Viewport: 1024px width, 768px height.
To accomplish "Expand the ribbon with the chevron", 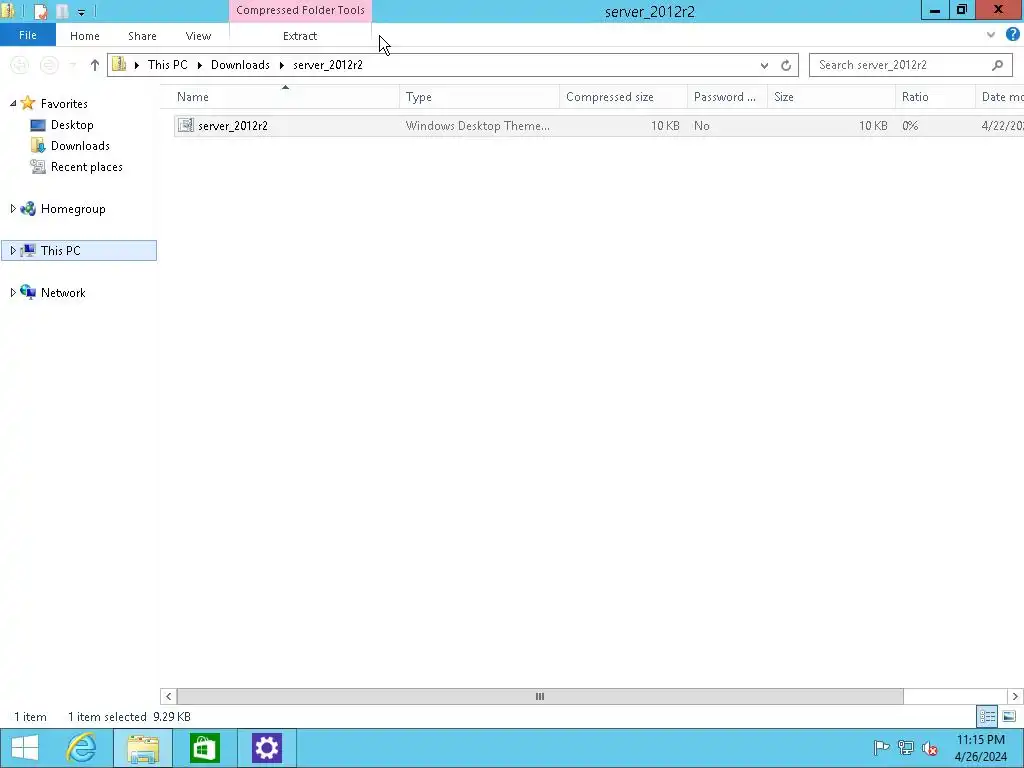I will (991, 35).
